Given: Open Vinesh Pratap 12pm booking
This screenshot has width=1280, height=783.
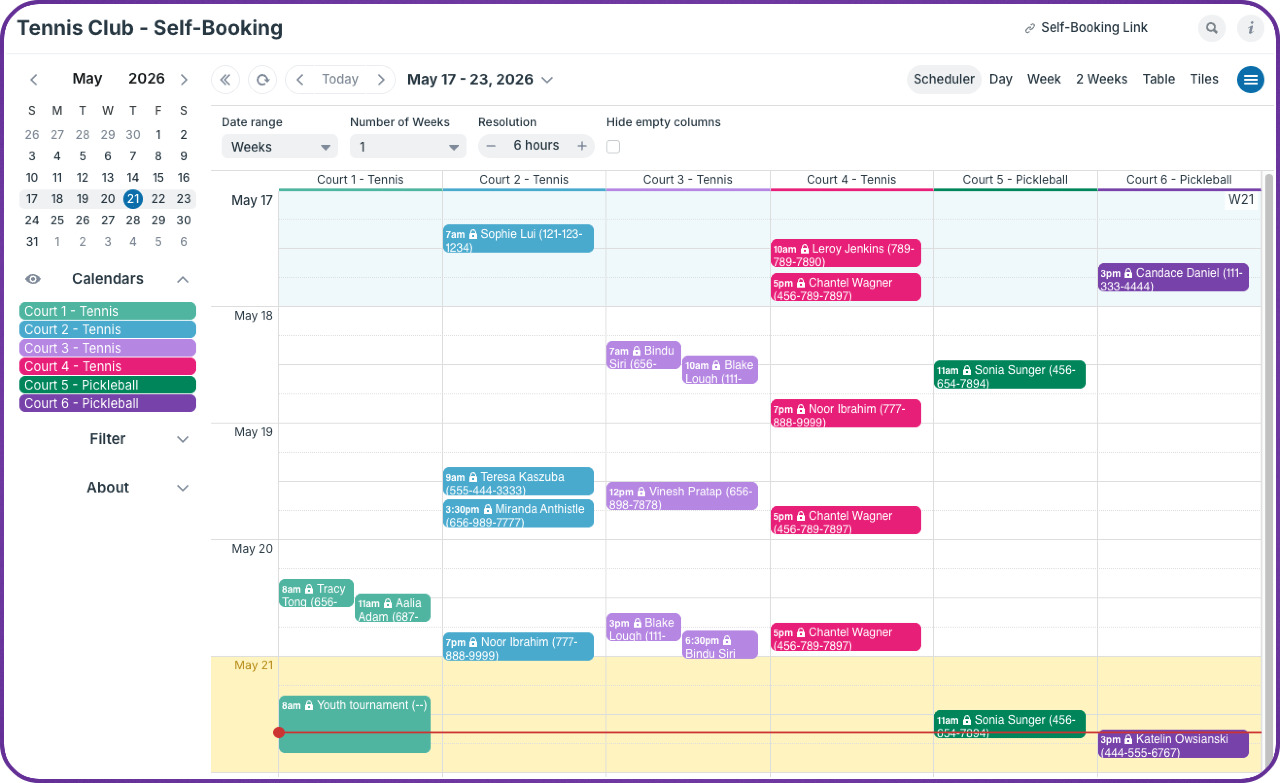Looking at the screenshot, I should 682,496.
